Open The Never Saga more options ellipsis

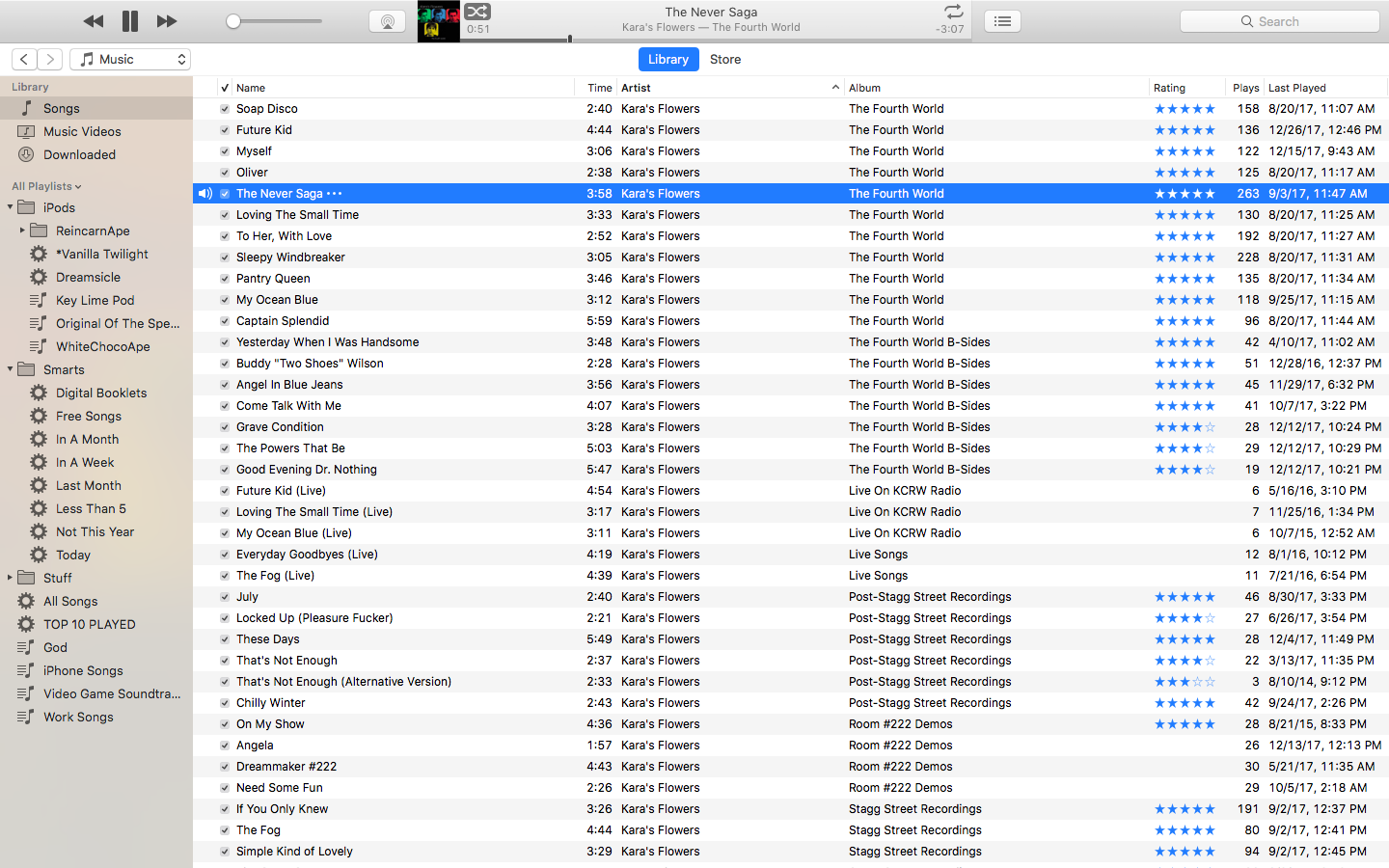(x=335, y=194)
